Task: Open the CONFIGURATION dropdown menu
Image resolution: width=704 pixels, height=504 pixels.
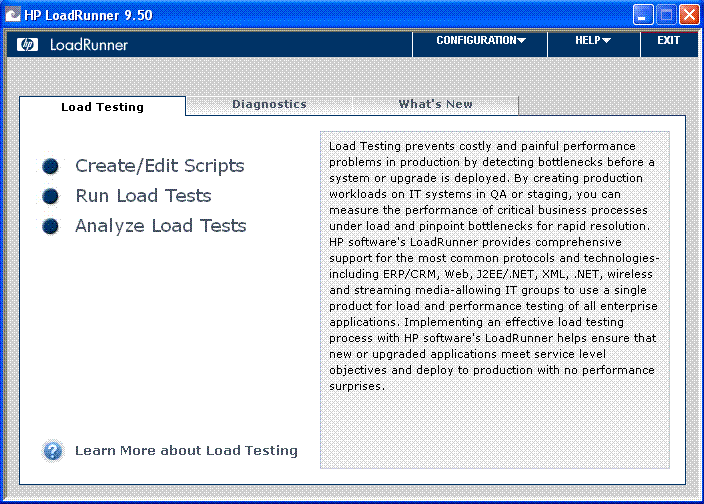Action: (x=481, y=41)
